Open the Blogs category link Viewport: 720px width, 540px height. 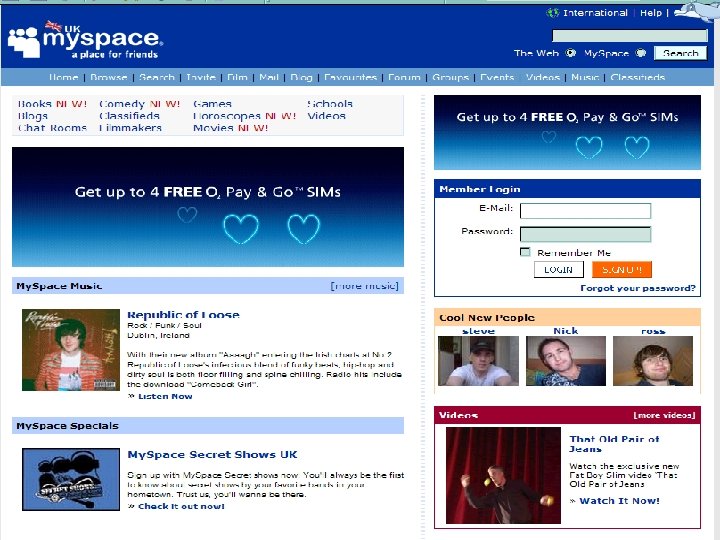coord(33,116)
